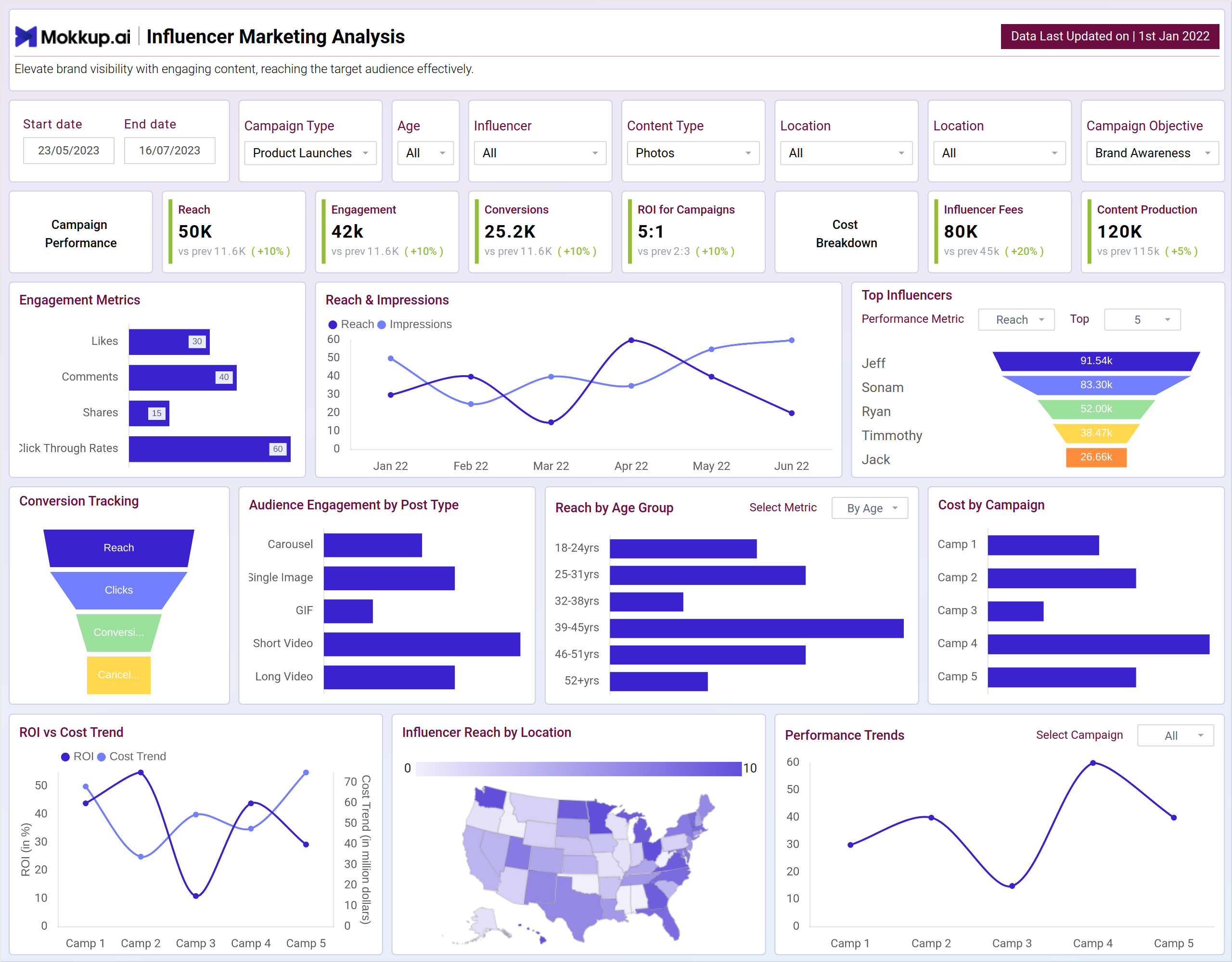Click the green Conversi... funnel stage
Screen dimensions: 1232x962
pos(118,633)
